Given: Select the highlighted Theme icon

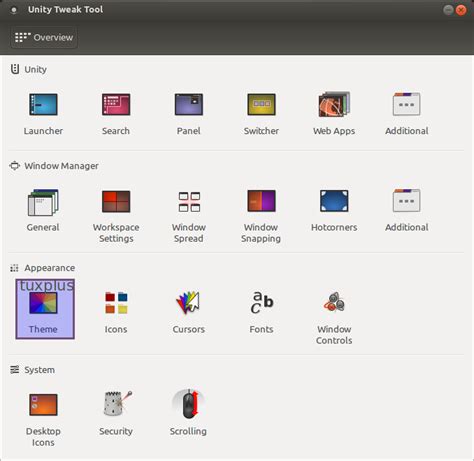Looking at the screenshot, I should pos(45,309).
